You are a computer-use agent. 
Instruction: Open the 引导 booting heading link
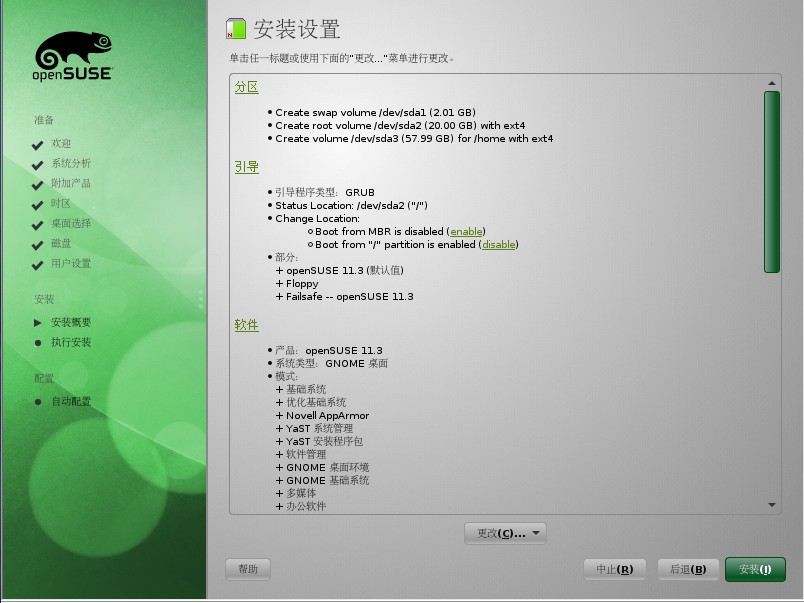[x=247, y=167]
